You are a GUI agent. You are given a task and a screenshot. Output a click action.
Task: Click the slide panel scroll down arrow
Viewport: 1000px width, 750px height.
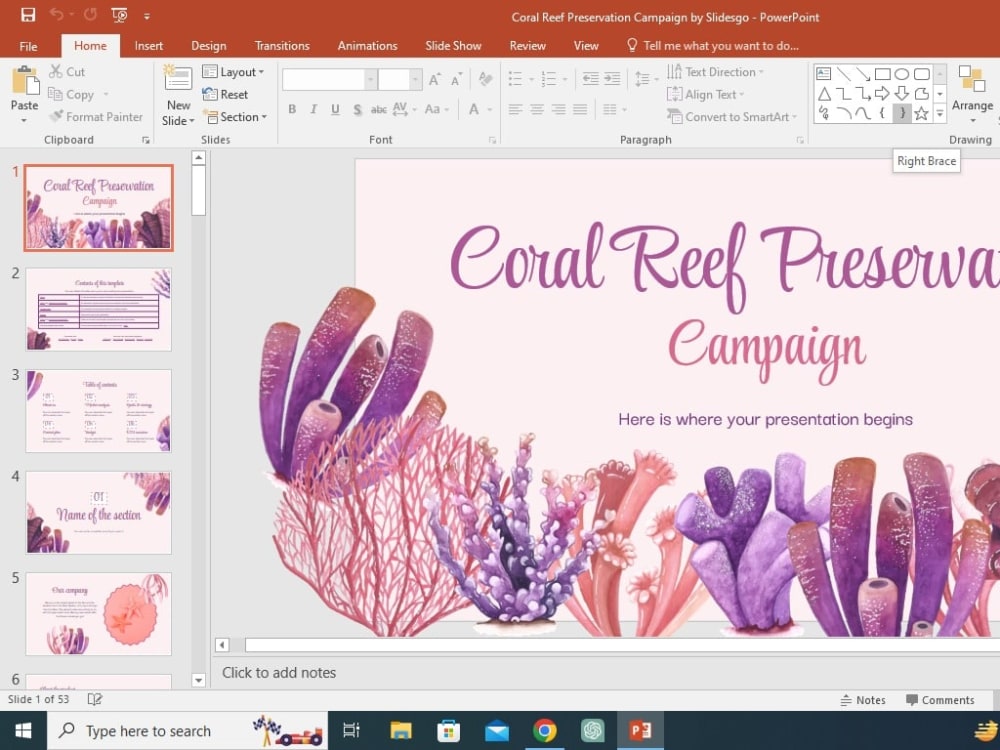click(198, 680)
